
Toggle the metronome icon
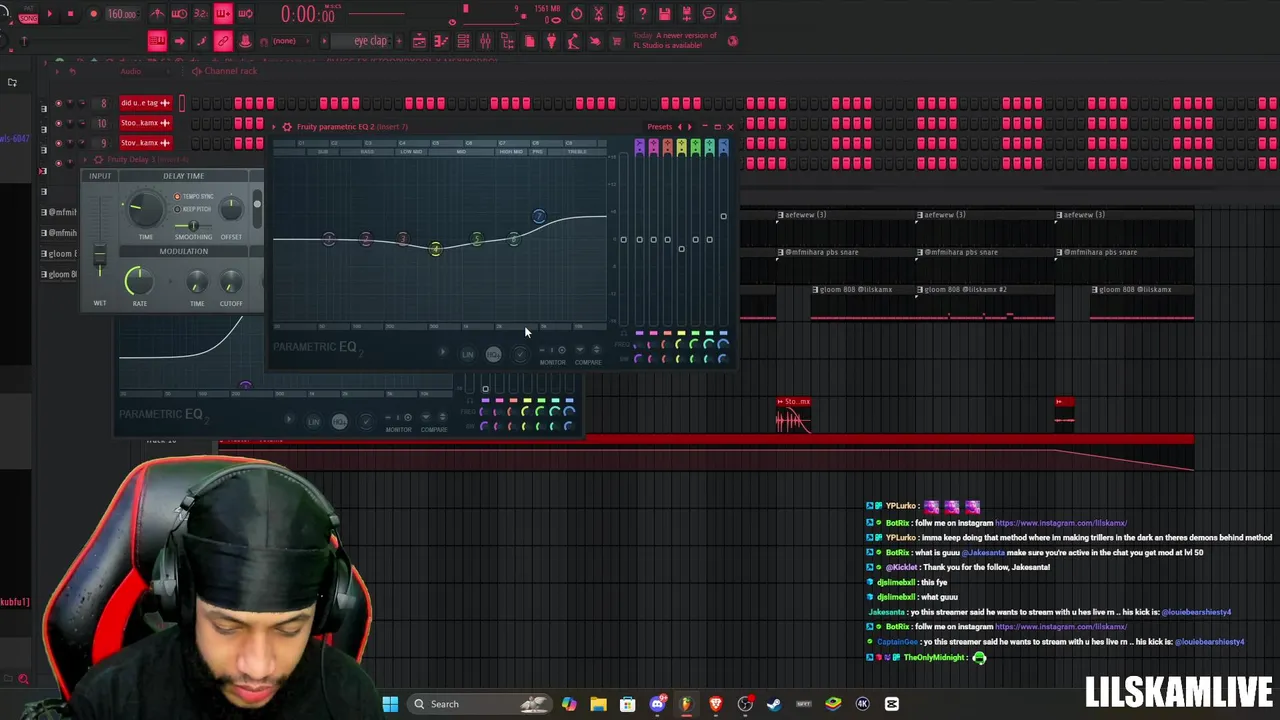[157, 14]
